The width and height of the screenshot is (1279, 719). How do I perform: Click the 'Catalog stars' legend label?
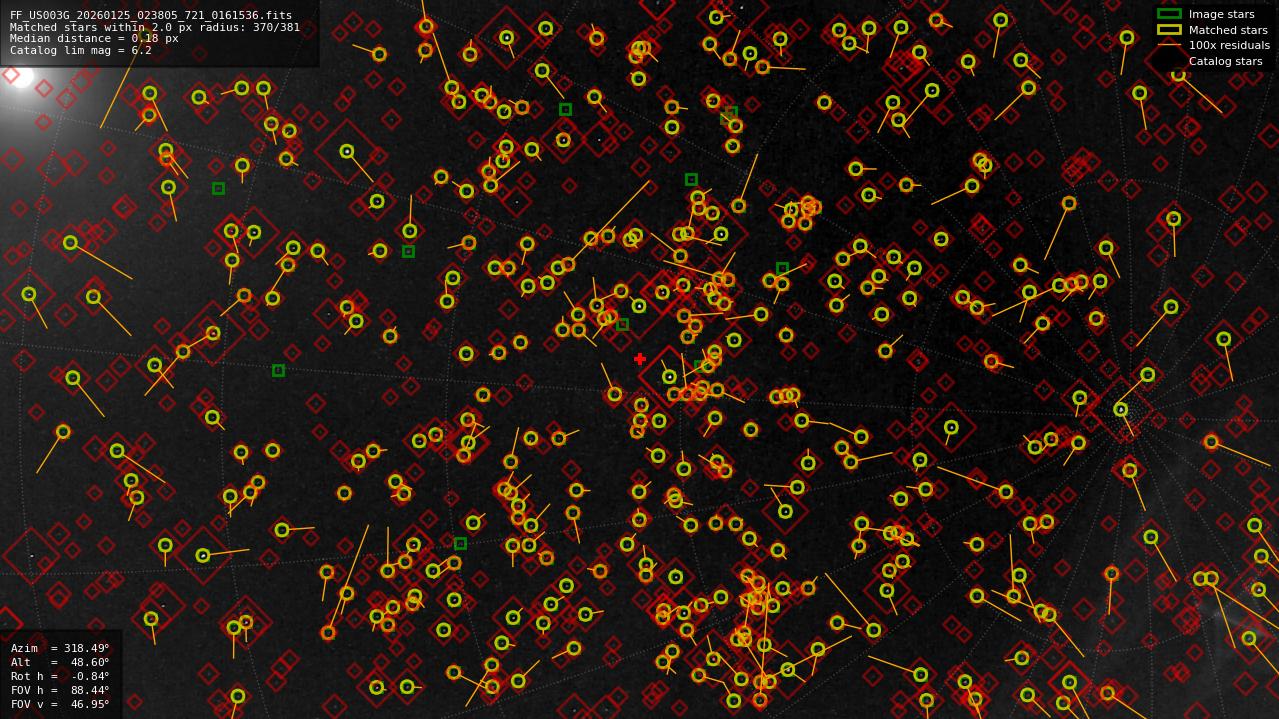point(1225,62)
